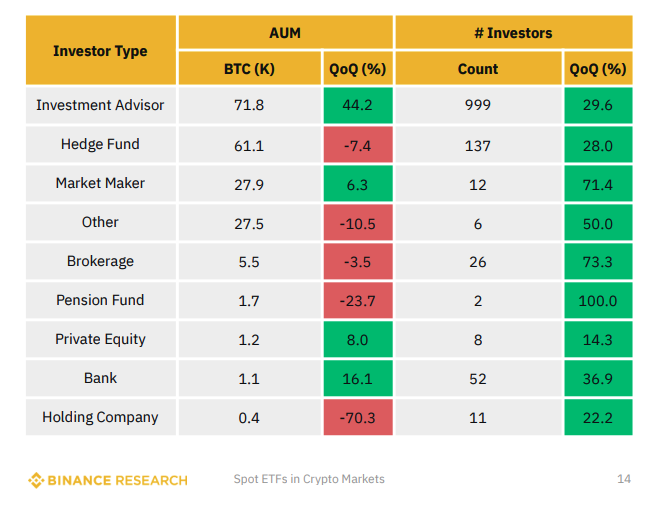
Task: Click the Count column subheader
Action: (x=478, y=69)
